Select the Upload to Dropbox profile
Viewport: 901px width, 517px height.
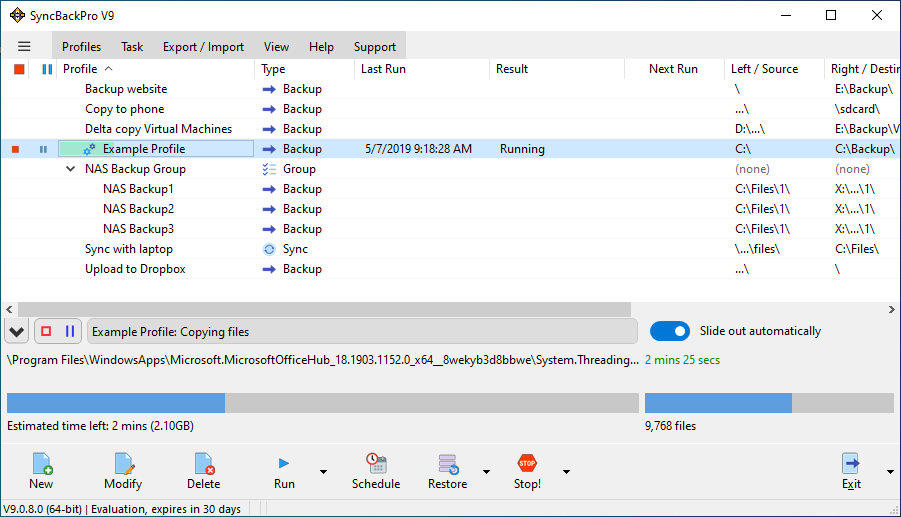click(135, 269)
